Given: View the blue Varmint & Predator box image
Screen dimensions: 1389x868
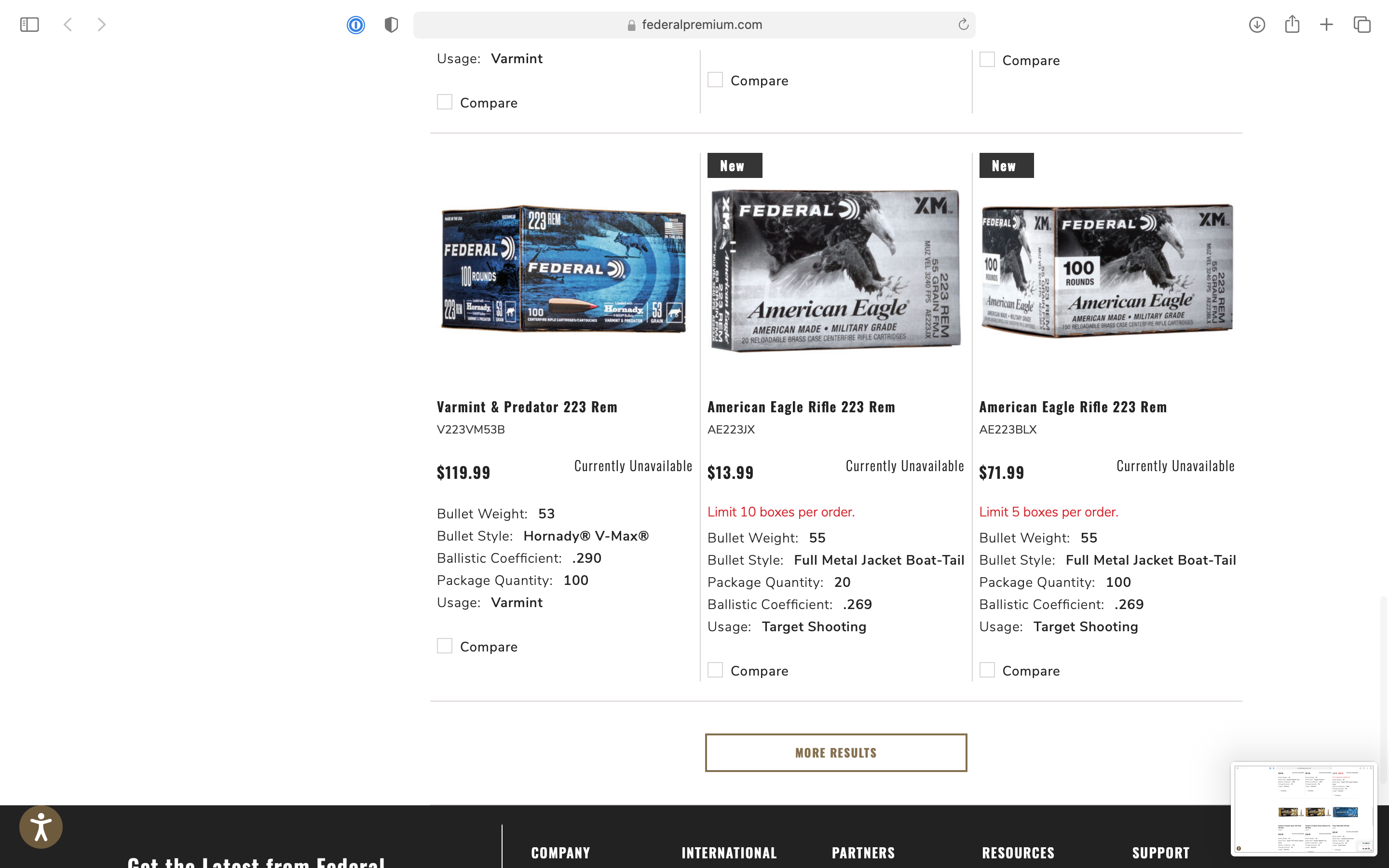Looking at the screenshot, I should click(564, 269).
